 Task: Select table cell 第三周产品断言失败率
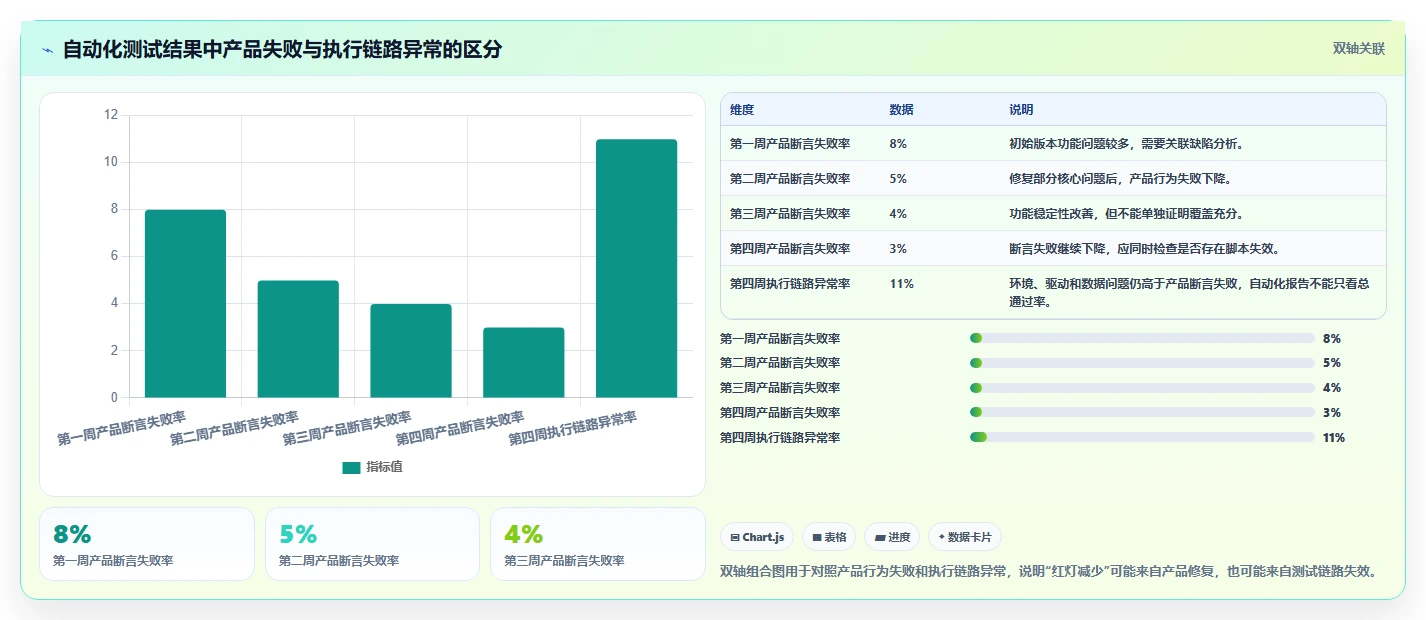pyautogui.click(x=790, y=214)
